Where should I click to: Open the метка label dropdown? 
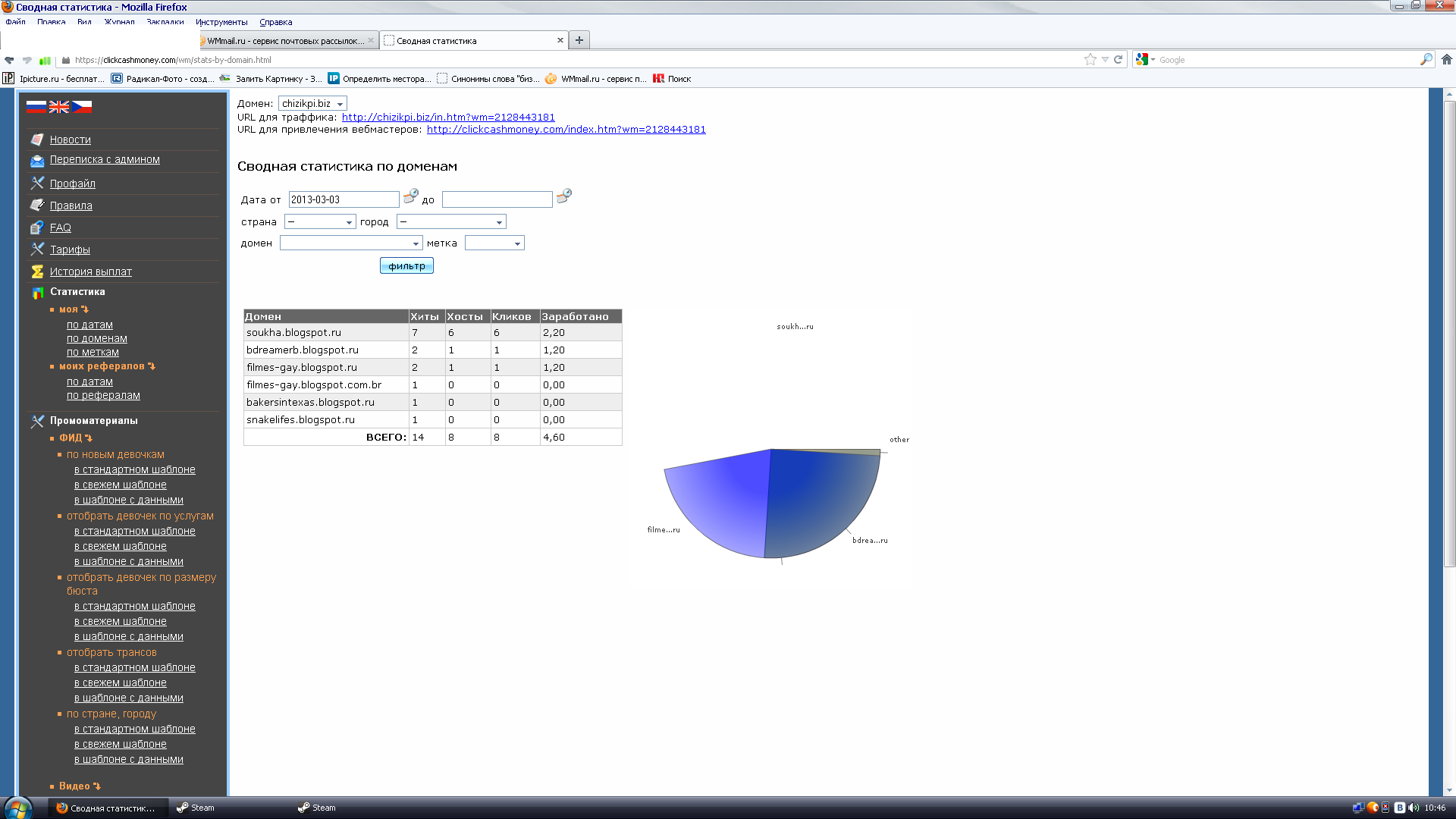pos(494,243)
